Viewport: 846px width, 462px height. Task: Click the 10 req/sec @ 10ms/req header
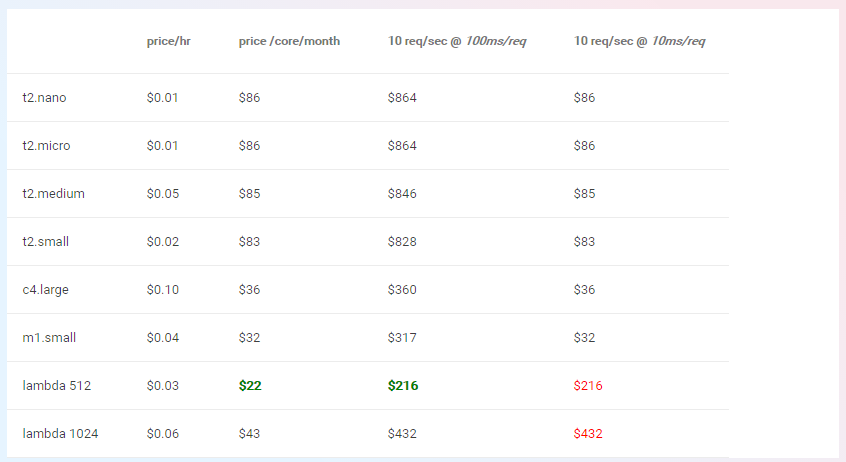pos(640,41)
